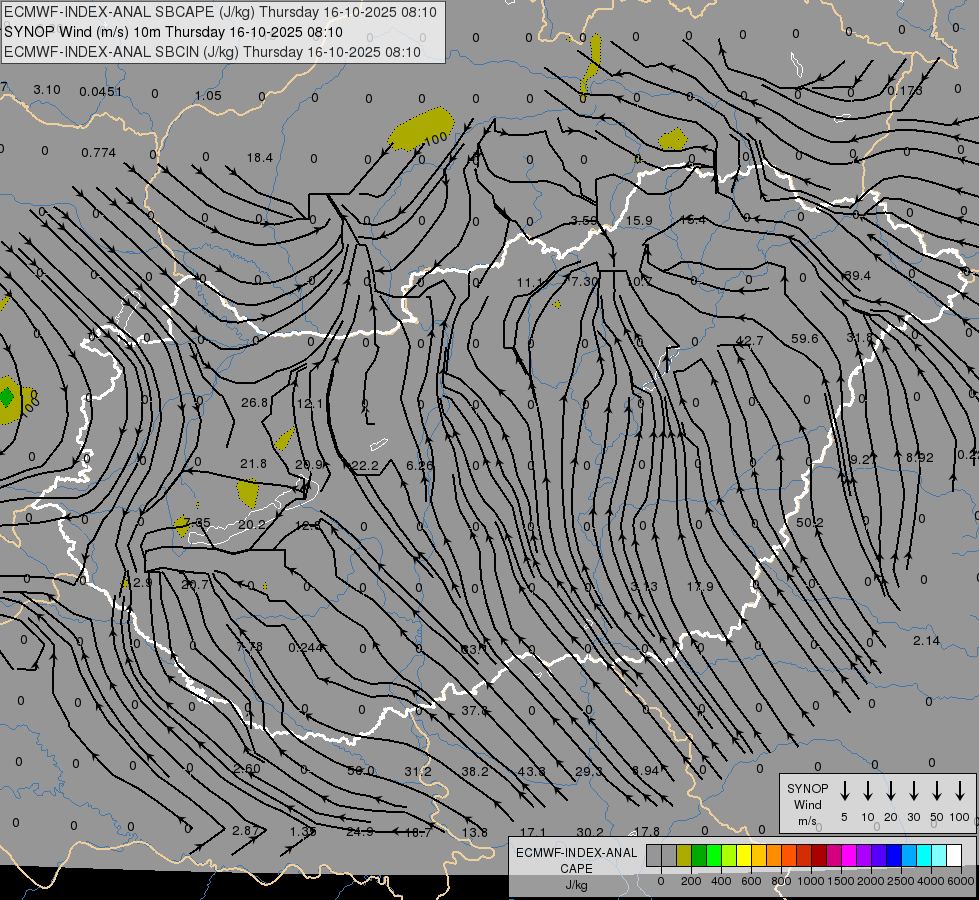Click the SYNOP Wind m/s legend label
The width and height of the screenshot is (979, 900).
(807, 804)
